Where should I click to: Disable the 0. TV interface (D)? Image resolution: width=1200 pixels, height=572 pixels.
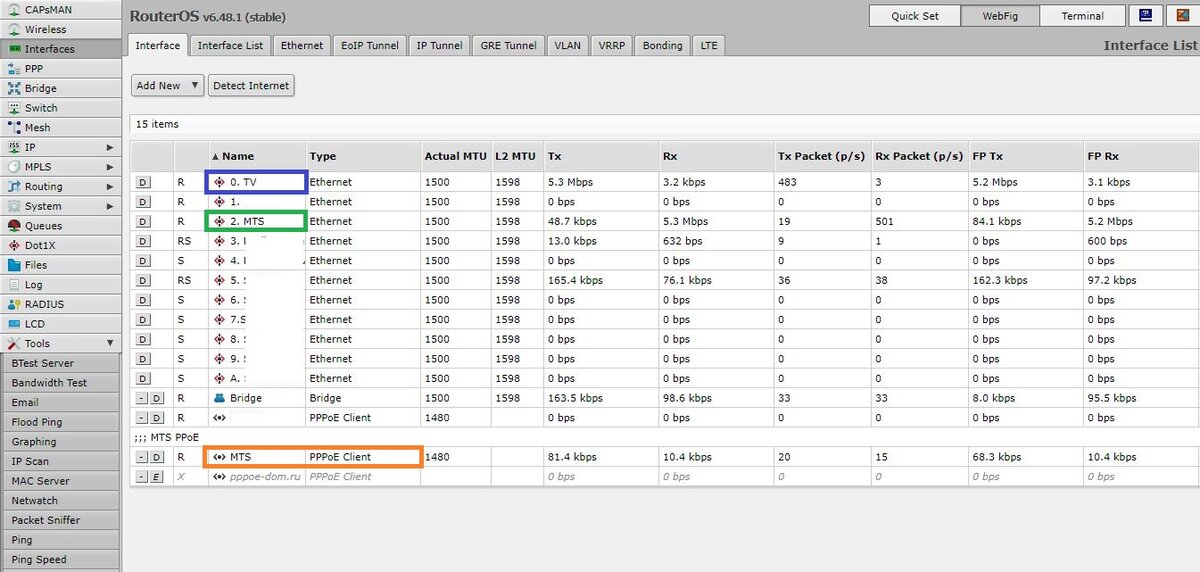click(142, 182)
